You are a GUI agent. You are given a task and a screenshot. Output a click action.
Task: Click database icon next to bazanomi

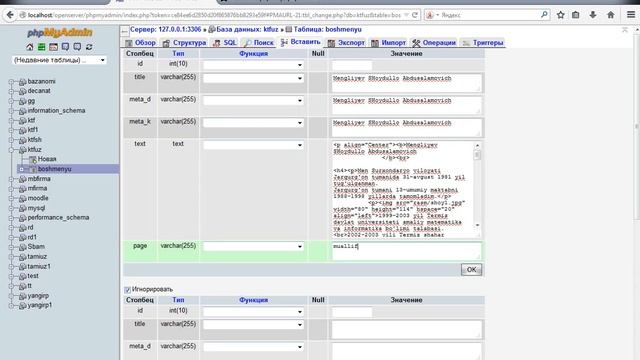22,82
